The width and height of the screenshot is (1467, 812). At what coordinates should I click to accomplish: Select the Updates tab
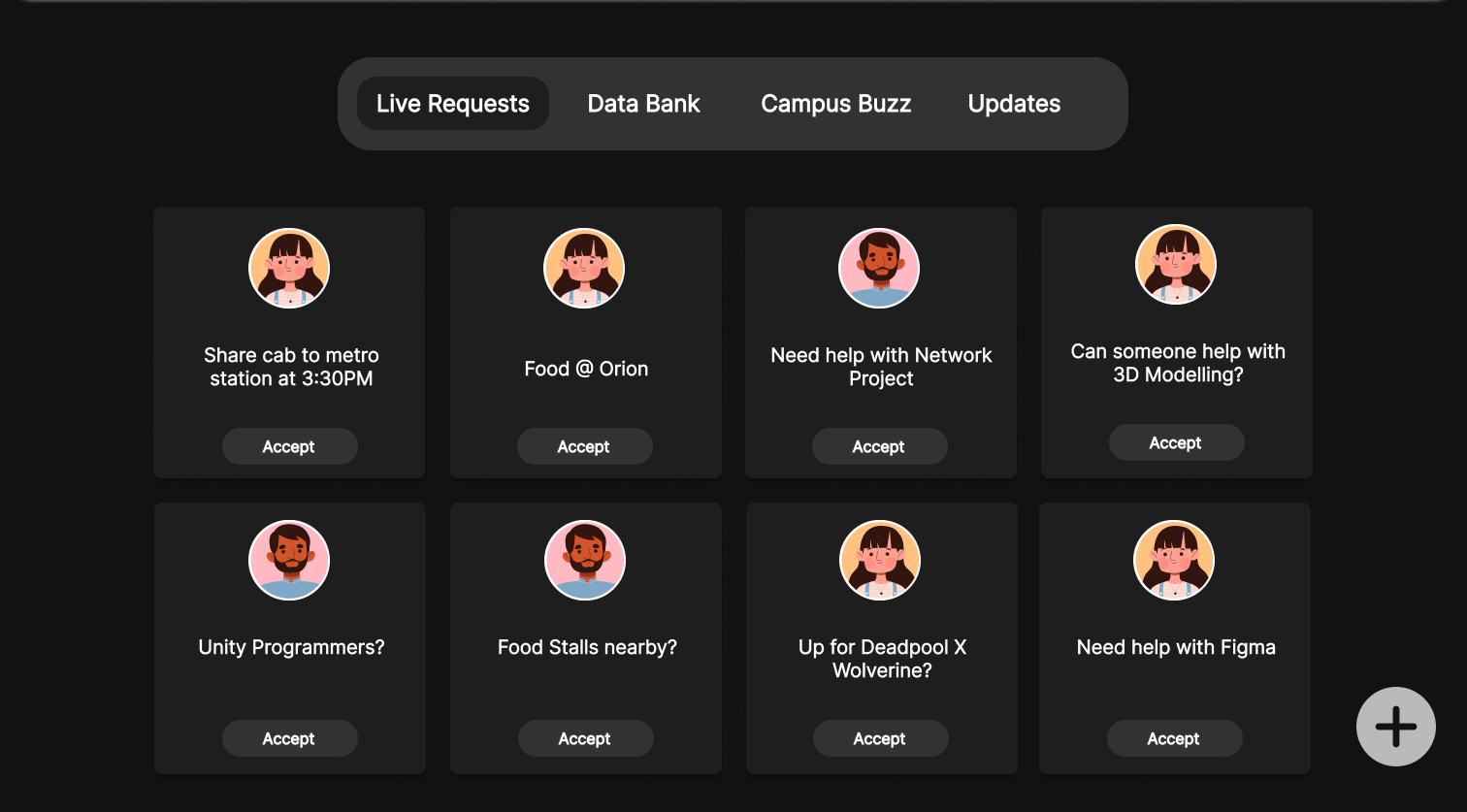pos(1014,104)
